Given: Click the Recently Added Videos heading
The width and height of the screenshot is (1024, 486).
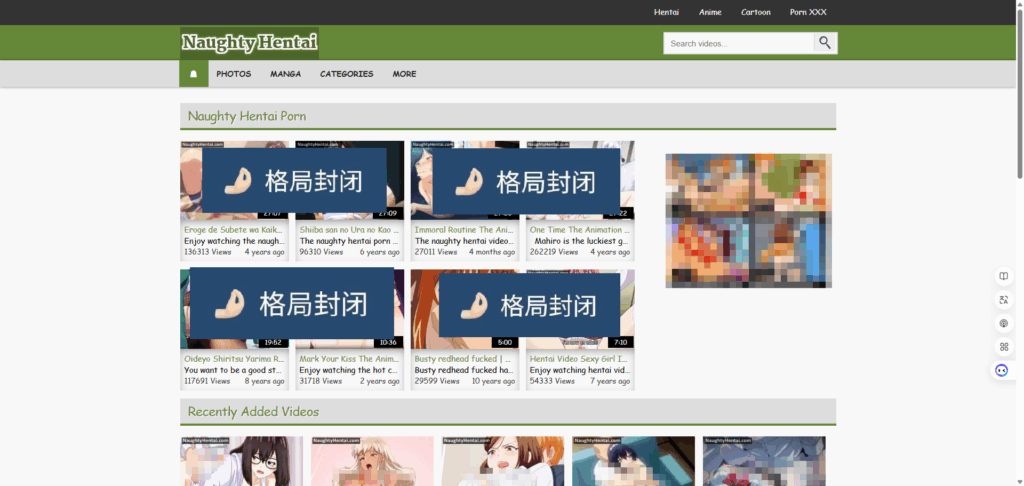Looking at the screenshot, I should tap(253, 412).
